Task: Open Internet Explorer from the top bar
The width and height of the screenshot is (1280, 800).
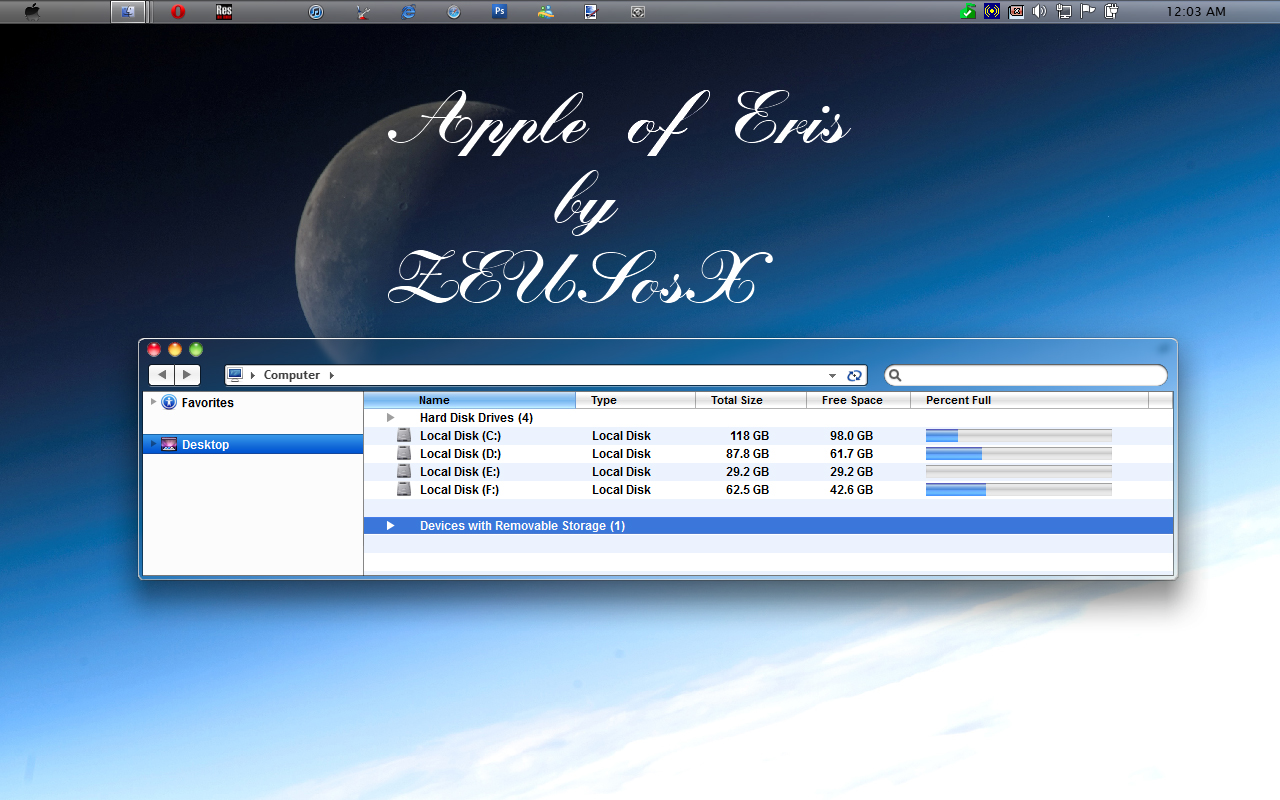Action: [408, 12]
